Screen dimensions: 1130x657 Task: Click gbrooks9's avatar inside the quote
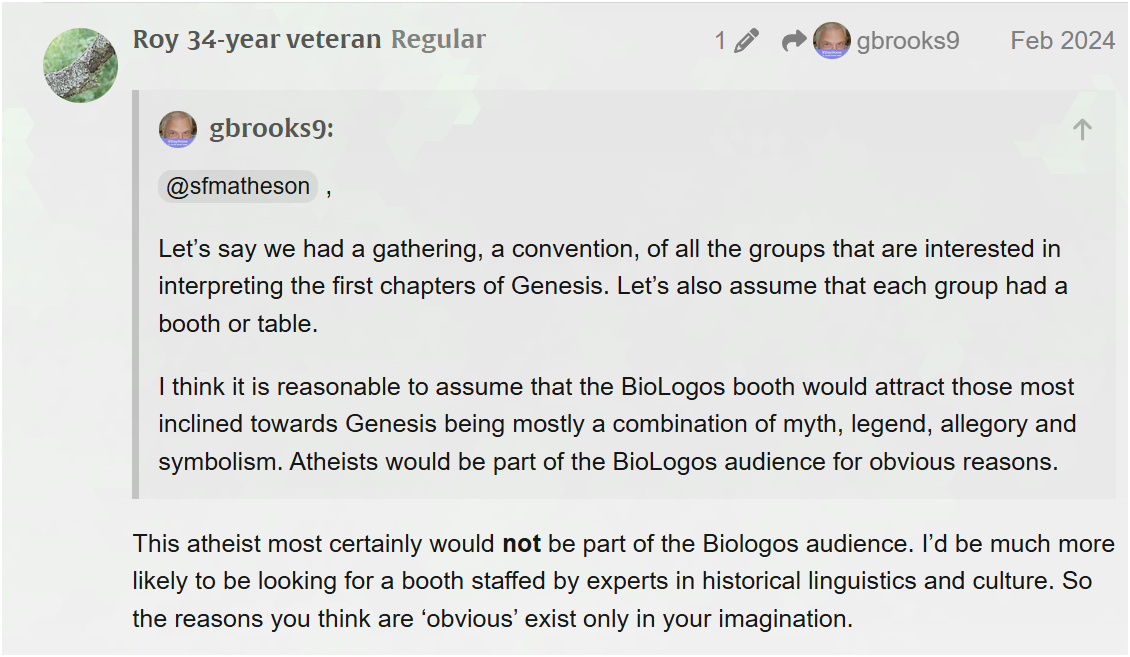(x=178, y=129)
